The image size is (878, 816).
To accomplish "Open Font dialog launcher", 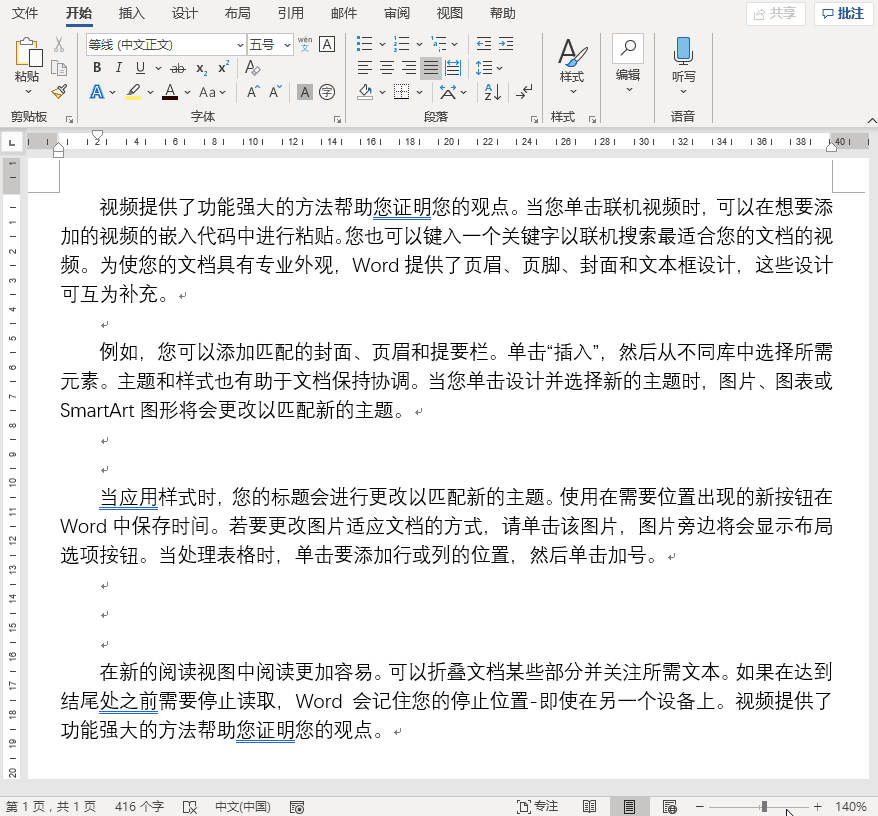I will pos(337,119).
